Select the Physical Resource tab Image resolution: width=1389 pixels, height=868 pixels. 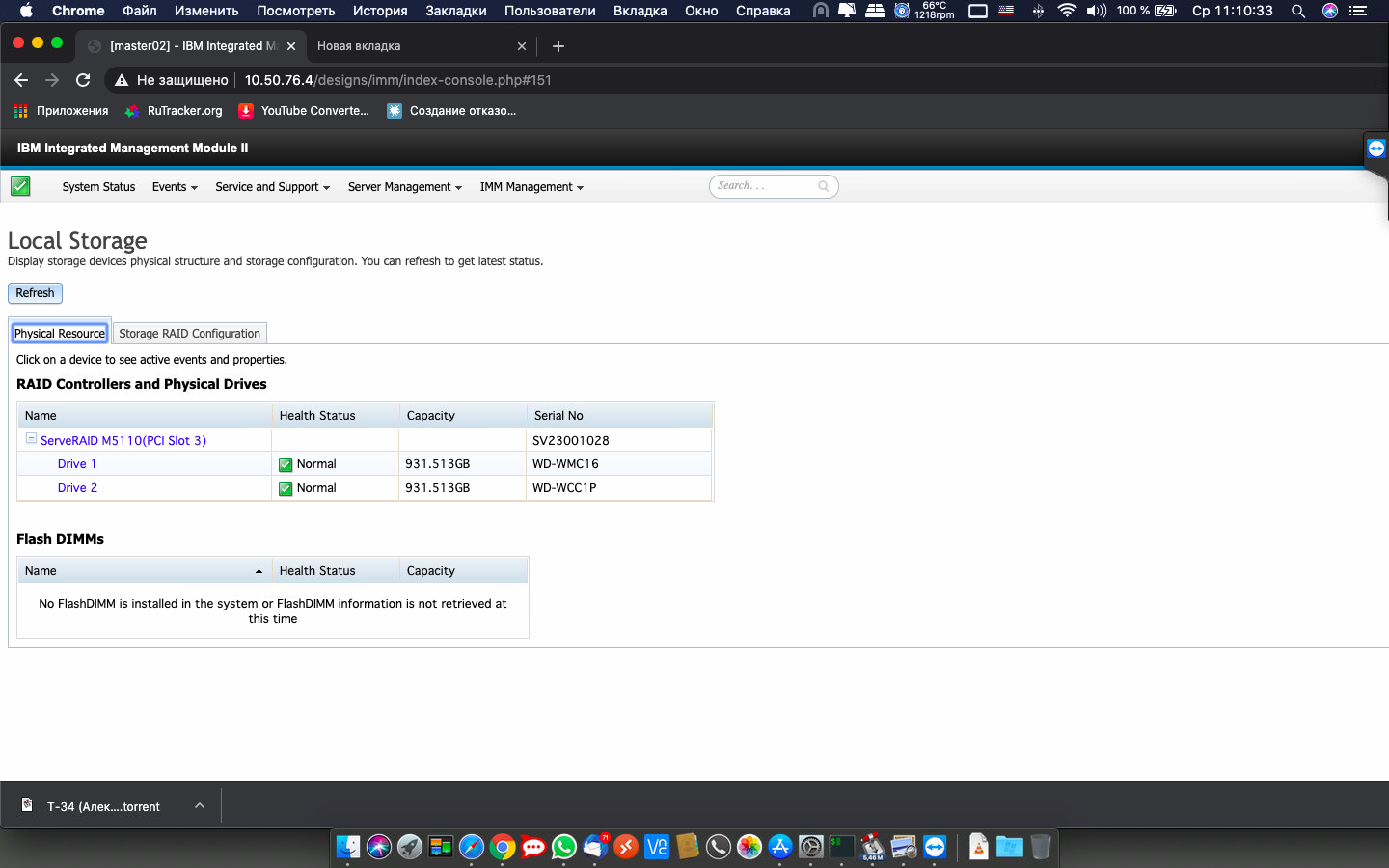[60, 334]
